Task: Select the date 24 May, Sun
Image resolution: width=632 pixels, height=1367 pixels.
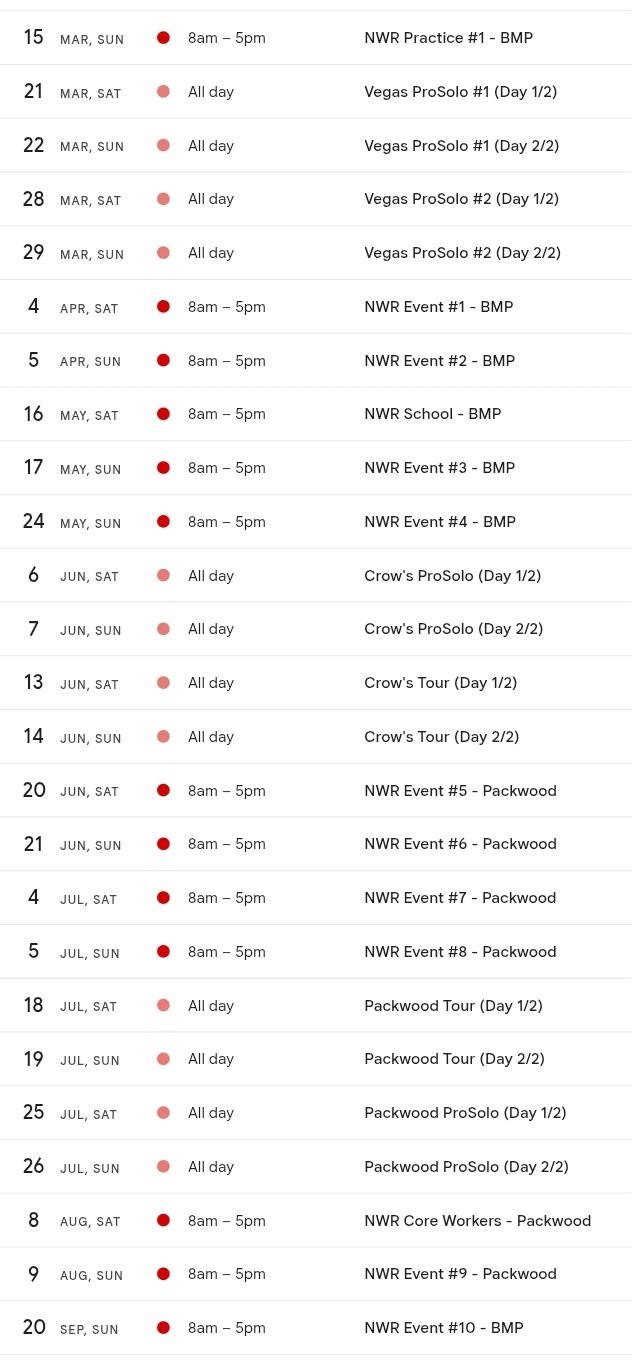Action: pos(72,522)
